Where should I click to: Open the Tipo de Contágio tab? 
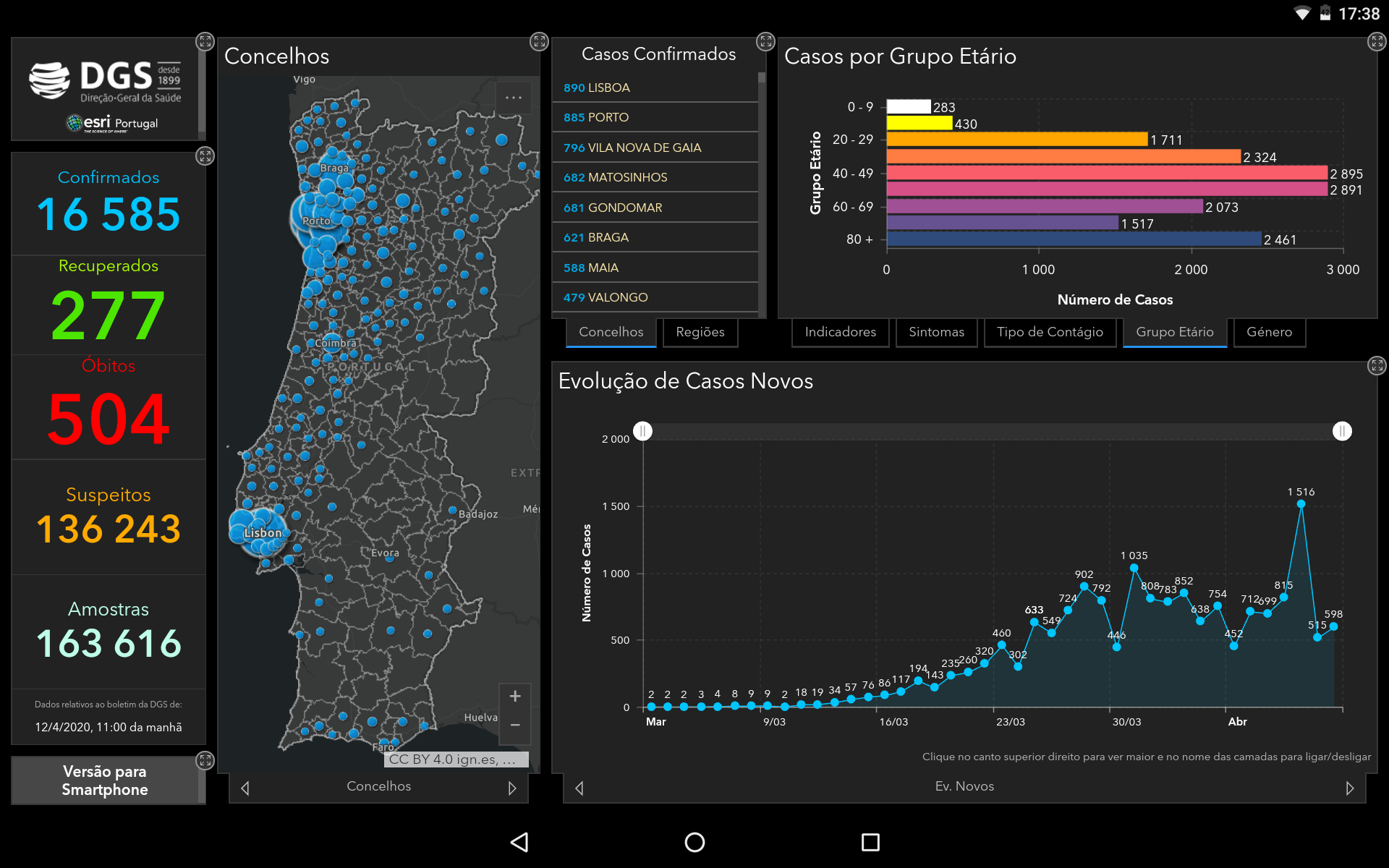1049,332
